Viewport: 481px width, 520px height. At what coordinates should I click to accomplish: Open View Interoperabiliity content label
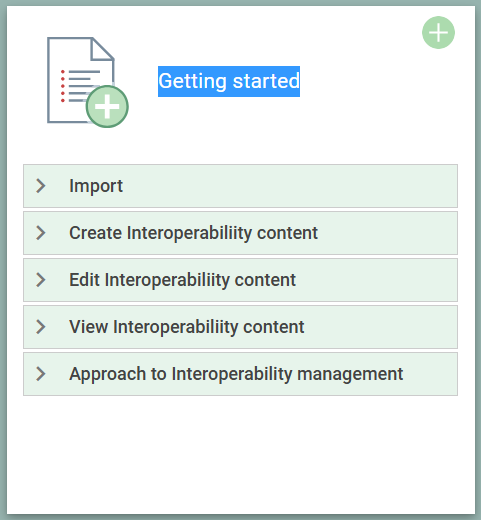coord(187,327)
